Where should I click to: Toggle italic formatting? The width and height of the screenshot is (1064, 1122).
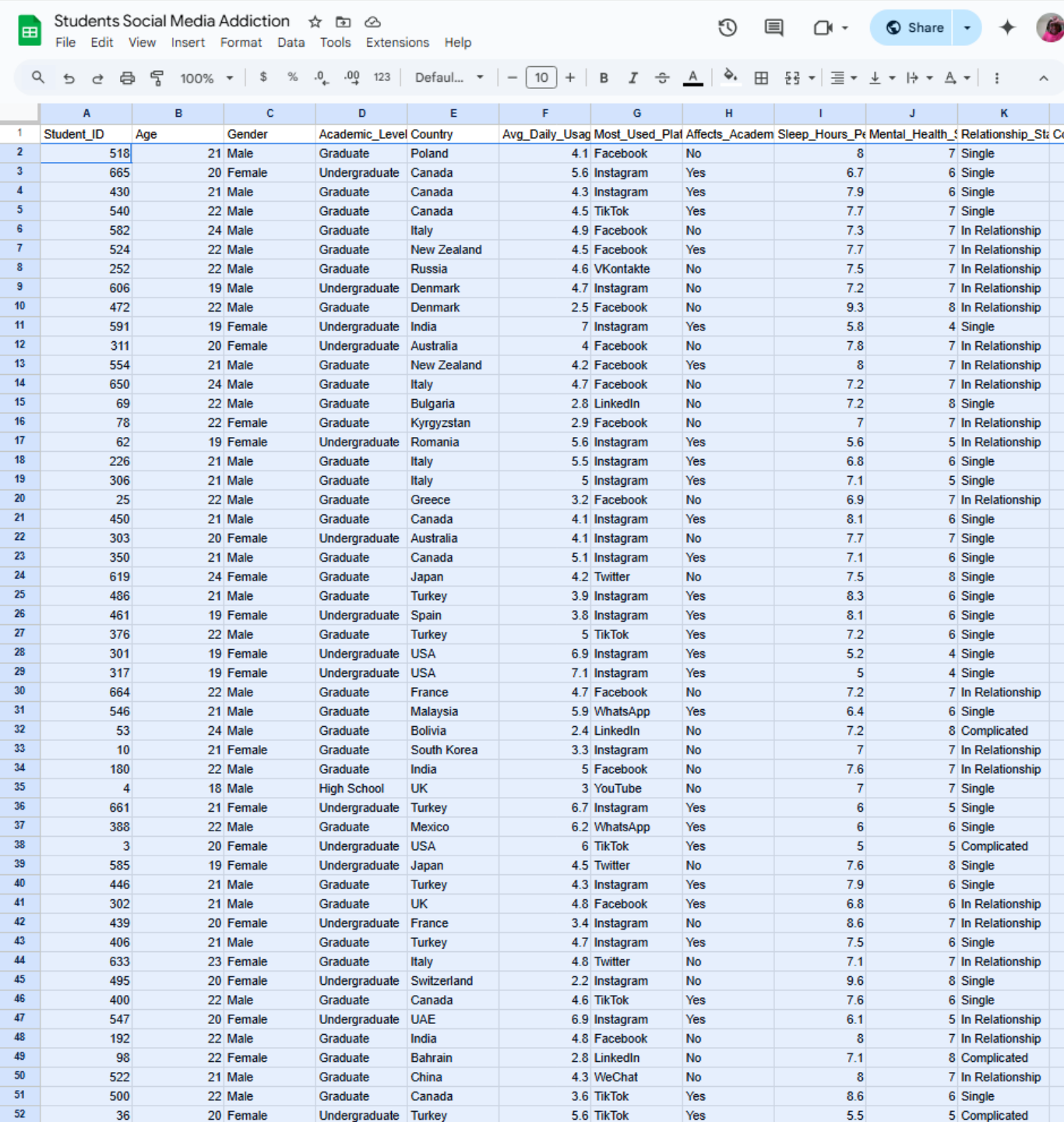[632, 78]
